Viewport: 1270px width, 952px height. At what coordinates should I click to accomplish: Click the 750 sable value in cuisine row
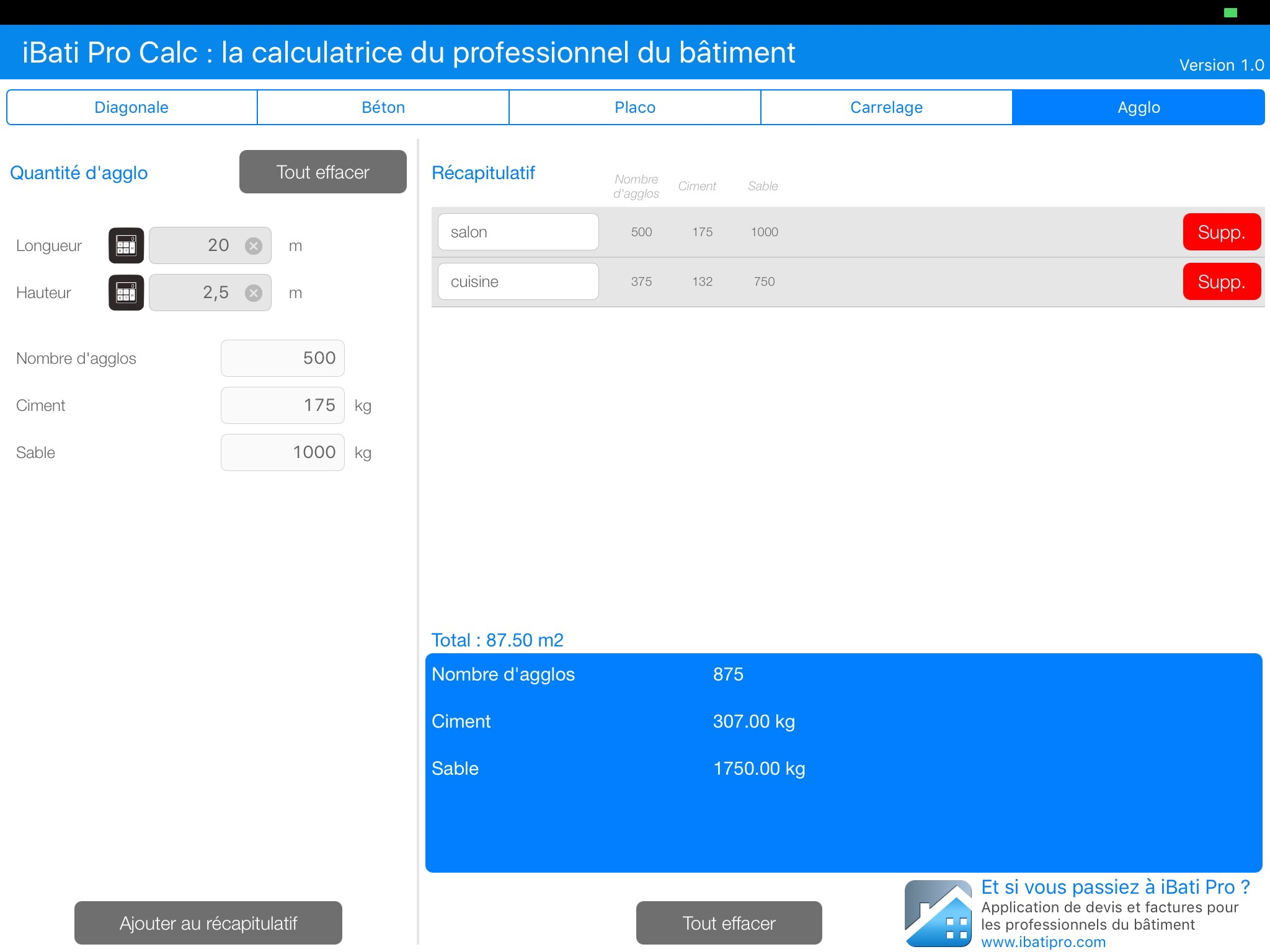tap(765, 281)
